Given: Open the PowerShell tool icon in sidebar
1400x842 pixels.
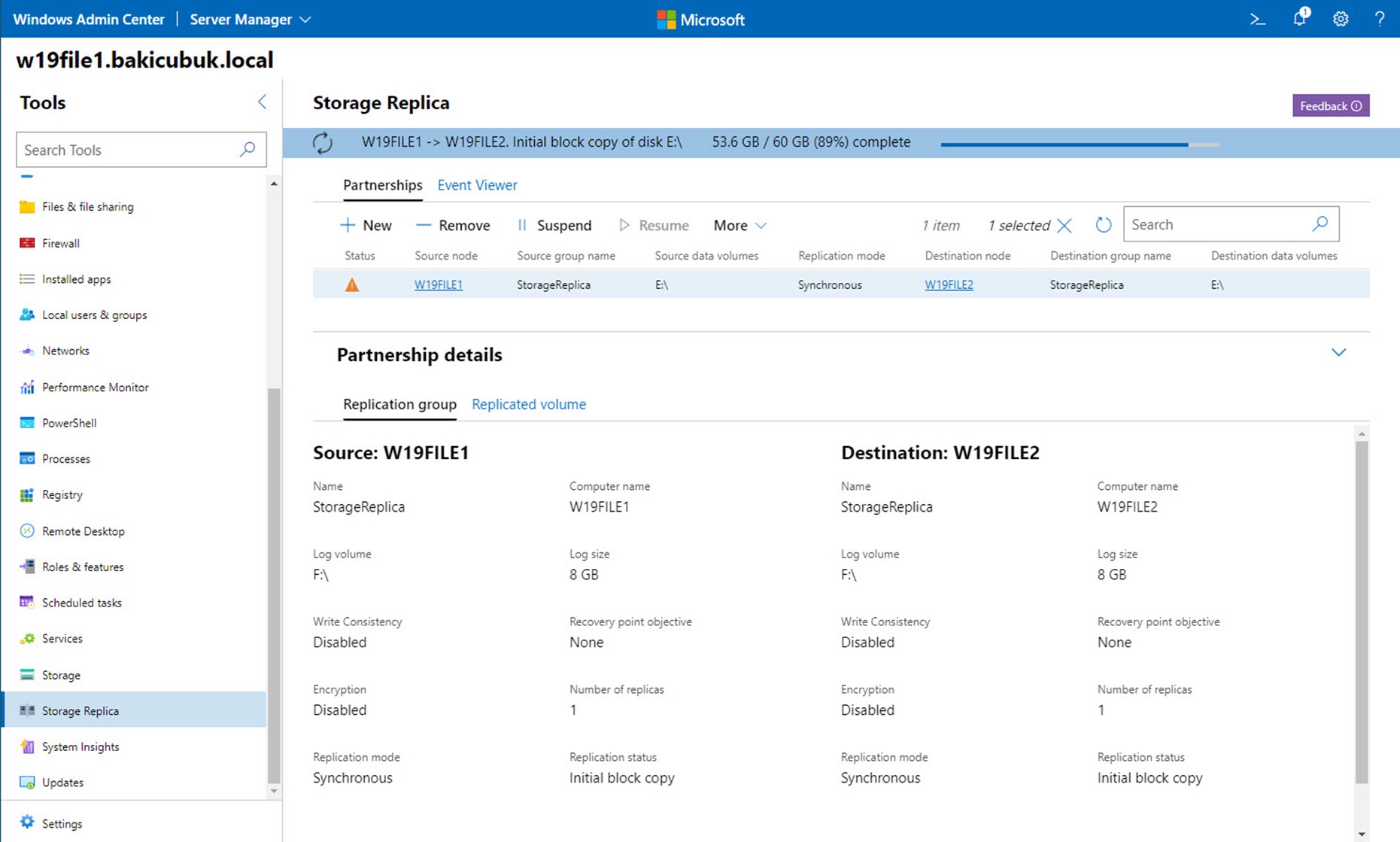Looking at the screenshot, I should (27, 423).
